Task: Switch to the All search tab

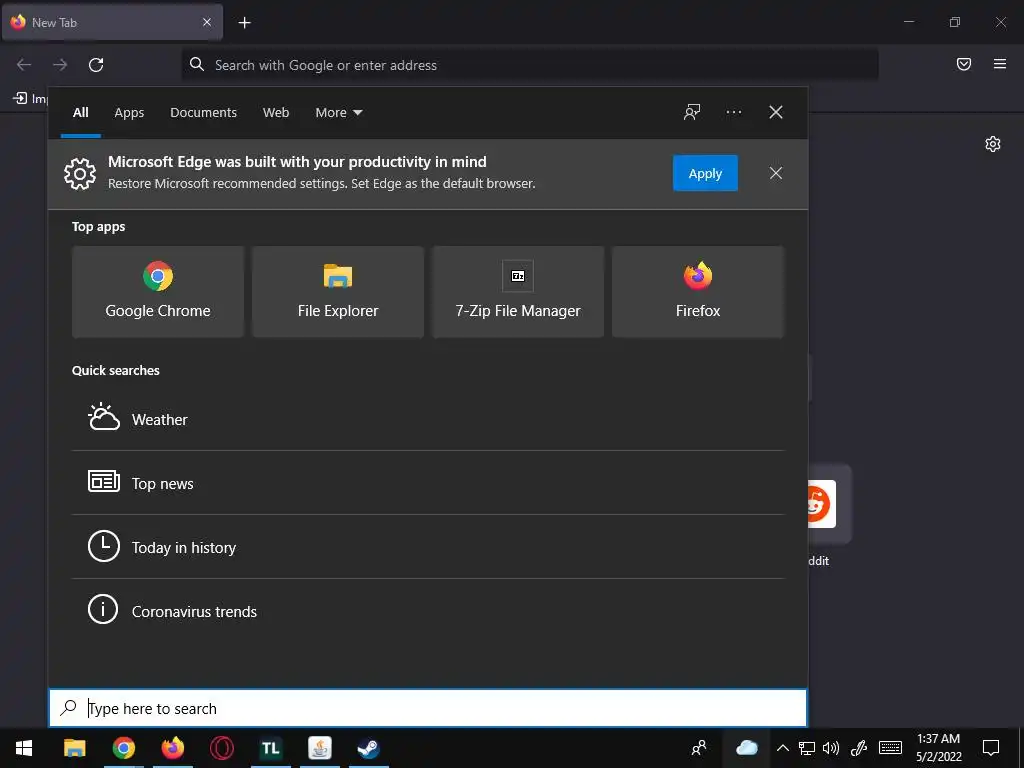Action: (x=80, y=112)
